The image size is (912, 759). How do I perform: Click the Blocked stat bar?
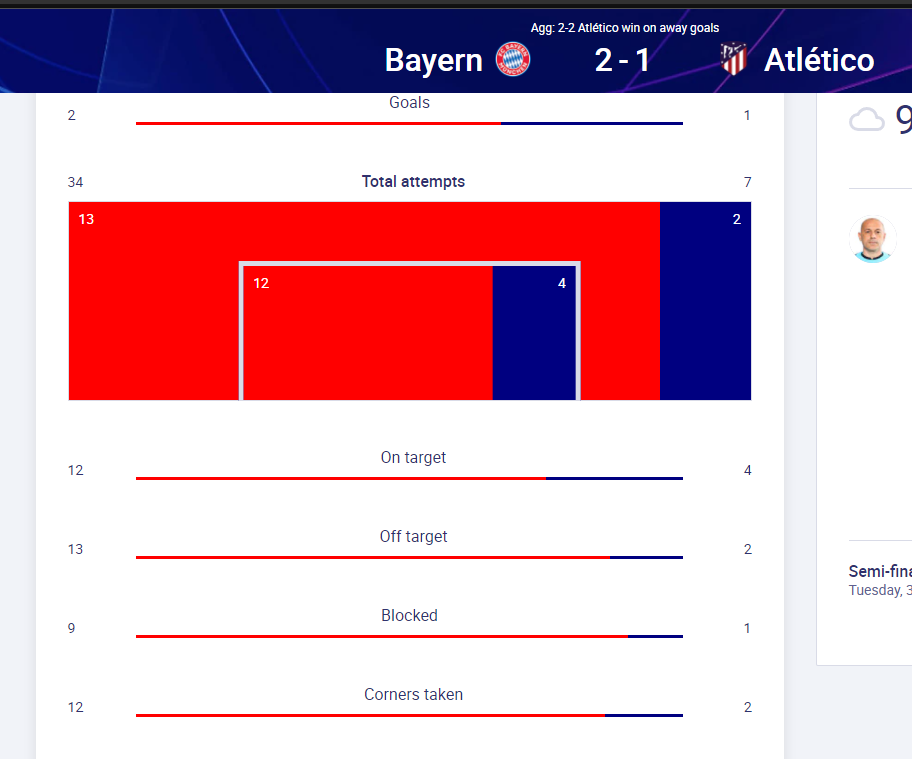coord(409,636)
